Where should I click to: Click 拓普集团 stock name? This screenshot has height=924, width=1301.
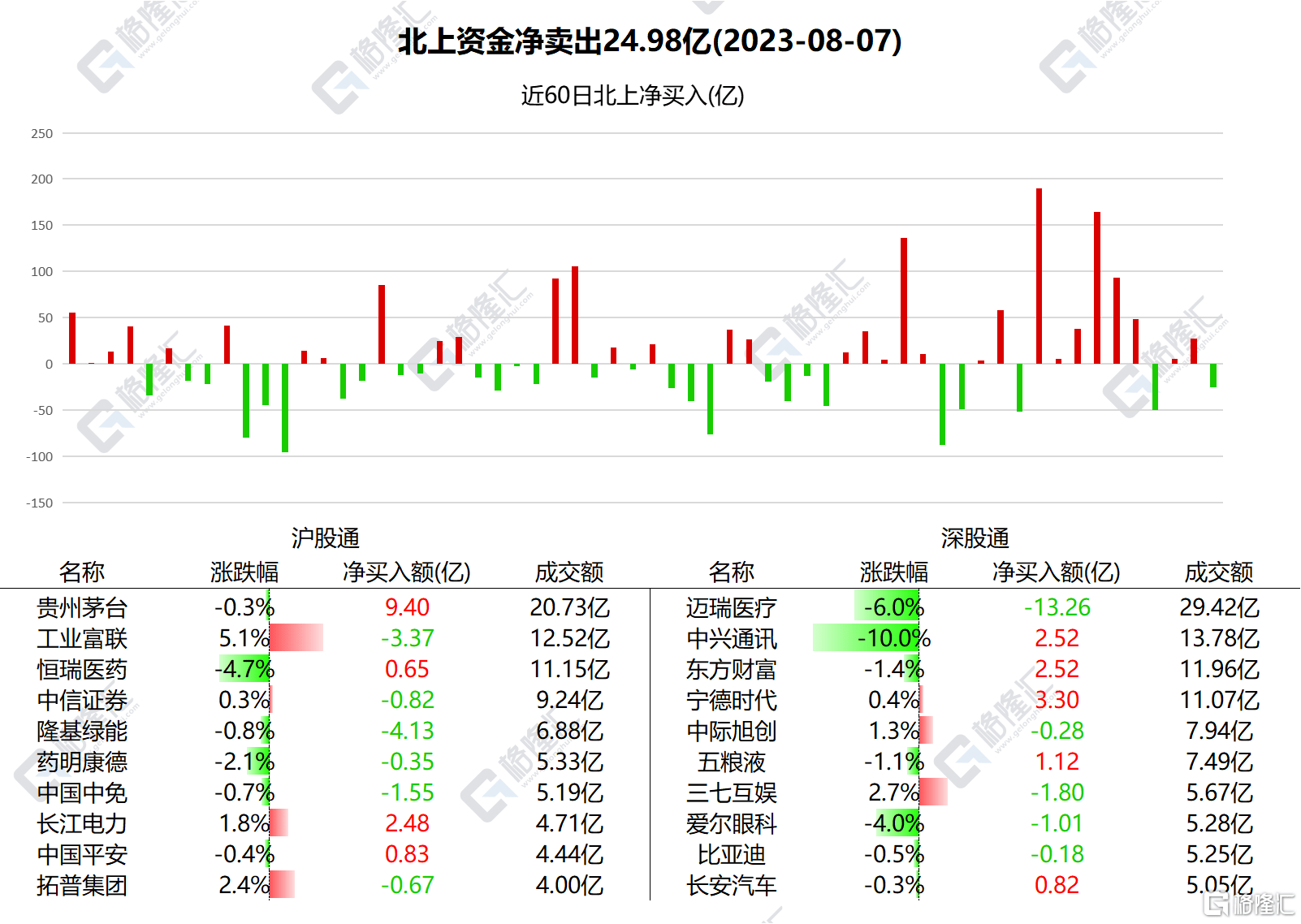[82, 885]
